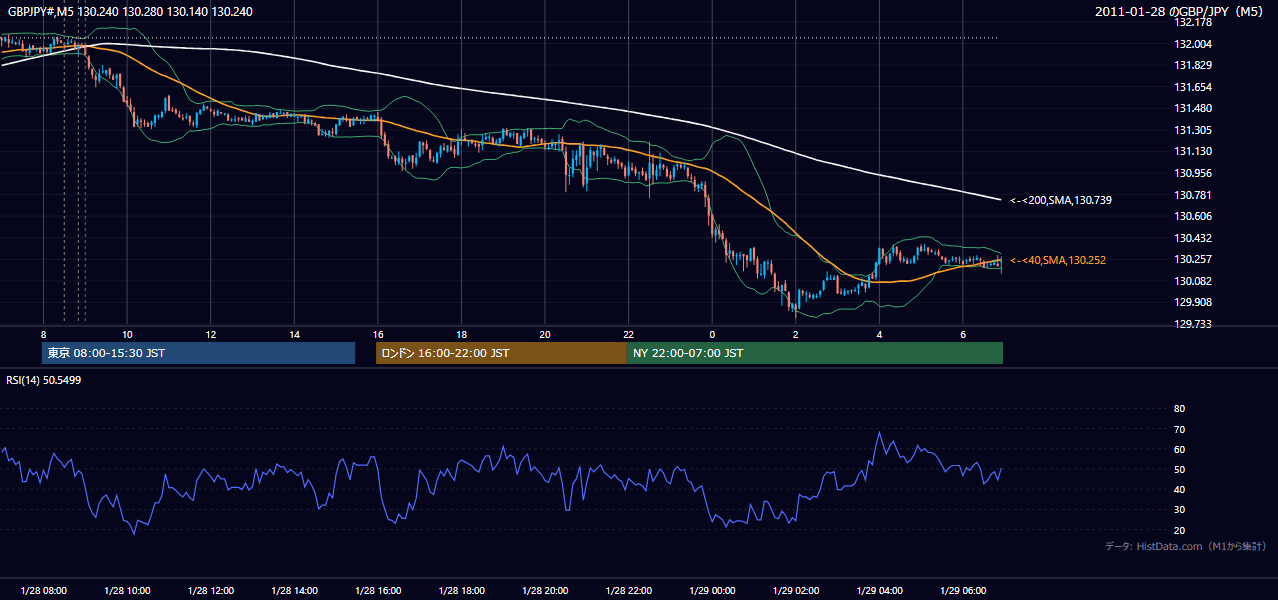The image size is (1278, 600).
Task: Click the bottom time label 1/29 02:00
Action: click(795, 591)
